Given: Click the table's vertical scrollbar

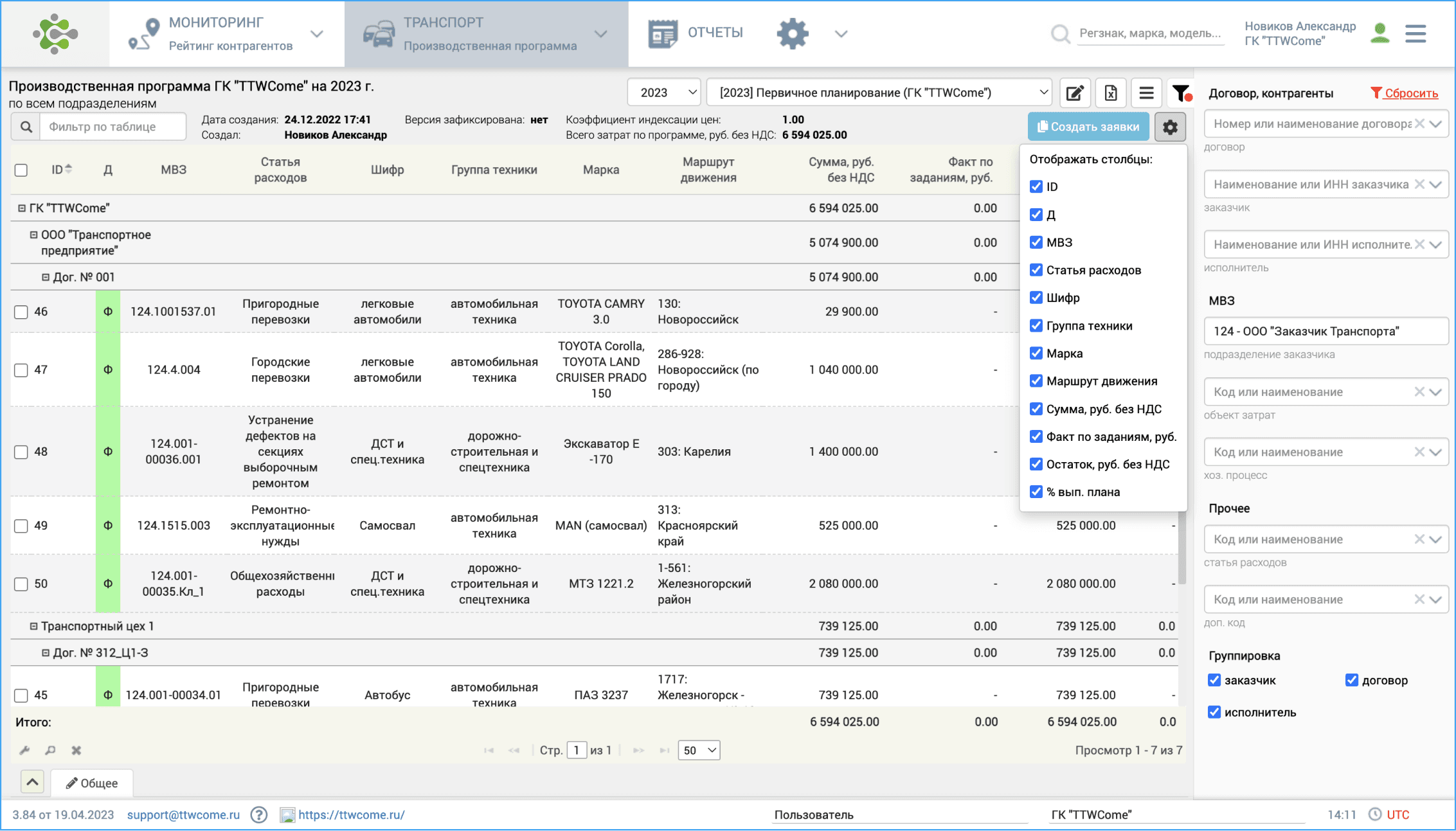Looking at the screenshot, I should tap(1182, 546).
